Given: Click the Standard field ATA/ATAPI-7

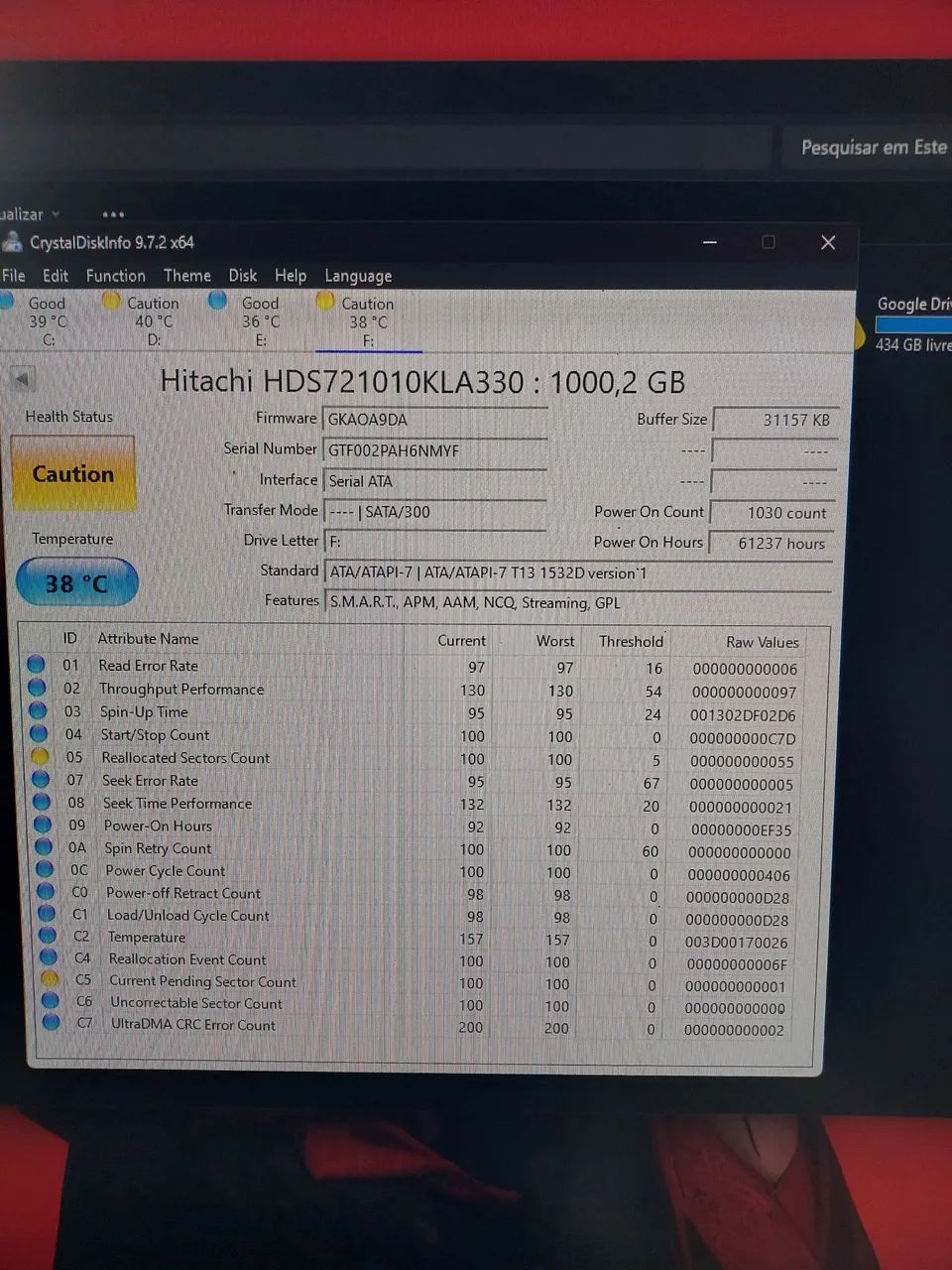Looking at the screenshot, I should click(578, 572).
